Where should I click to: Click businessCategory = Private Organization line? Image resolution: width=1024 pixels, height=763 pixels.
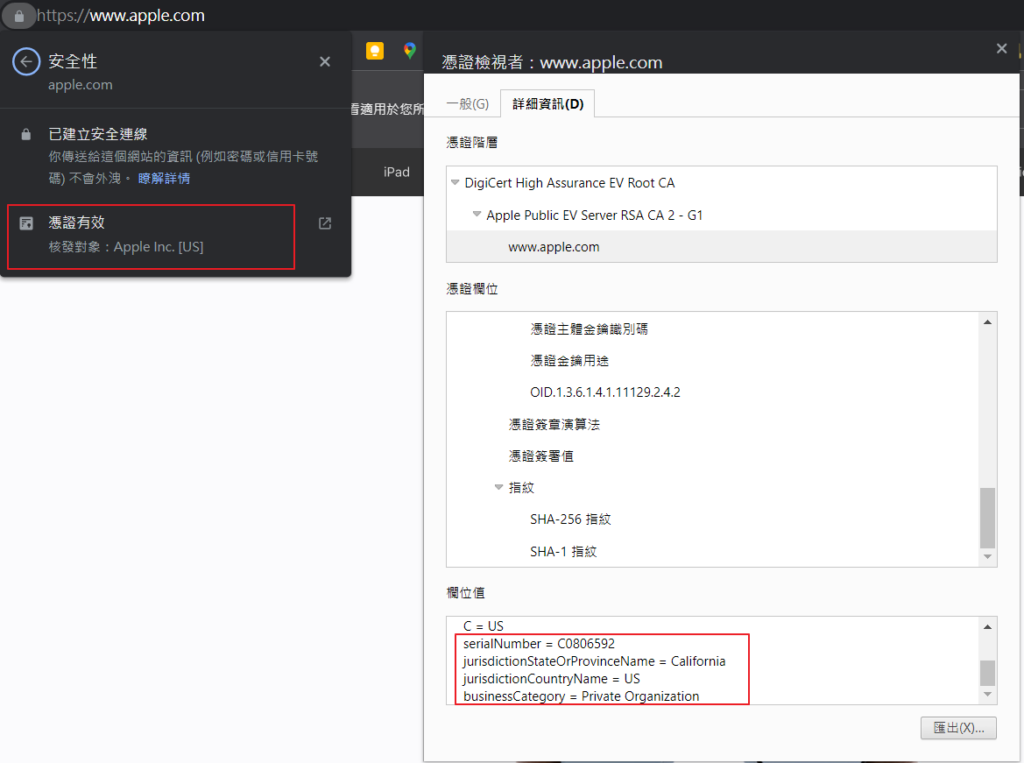(x=581, y=696)
